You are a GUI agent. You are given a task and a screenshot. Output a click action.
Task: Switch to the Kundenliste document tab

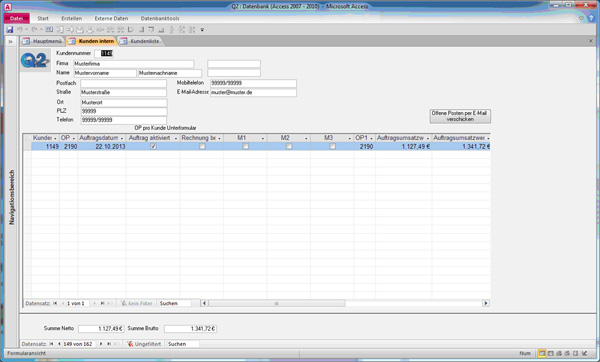click(141, 41)
